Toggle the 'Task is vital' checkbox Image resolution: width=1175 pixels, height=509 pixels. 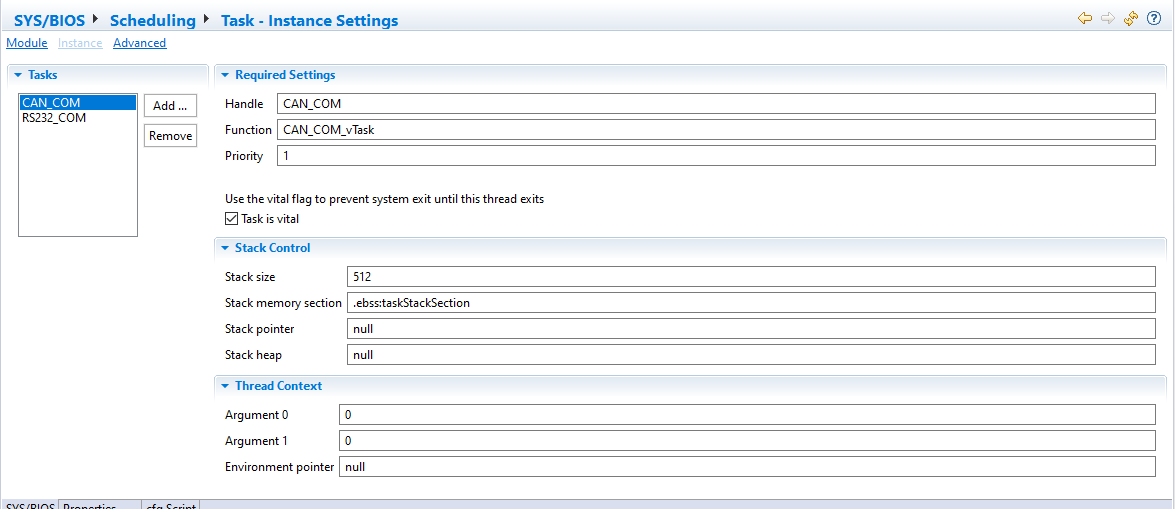coord(232,219)
